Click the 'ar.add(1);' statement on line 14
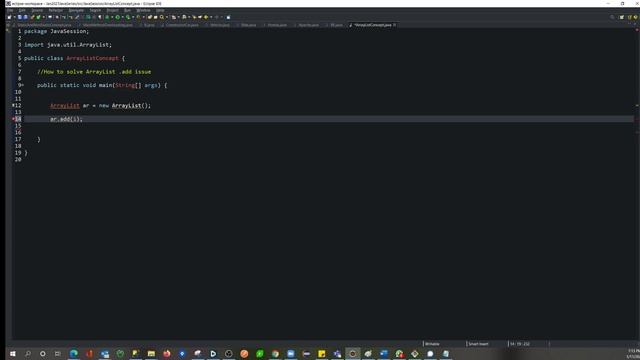This screenshot has width=640, height=360. (x=66, y=119)
